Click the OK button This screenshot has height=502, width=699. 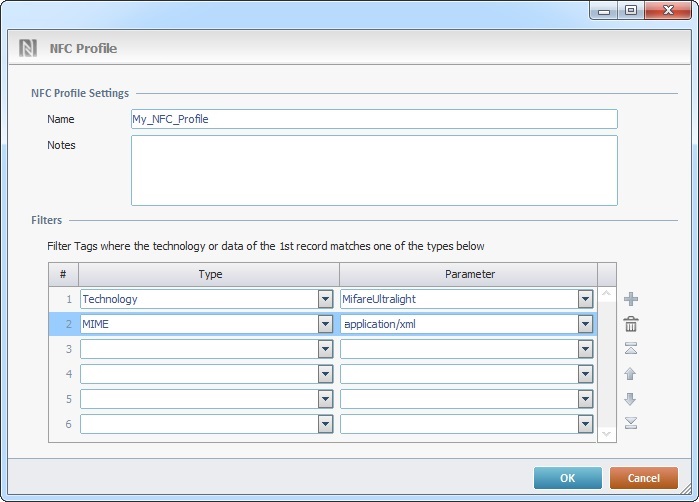point(567,478)
